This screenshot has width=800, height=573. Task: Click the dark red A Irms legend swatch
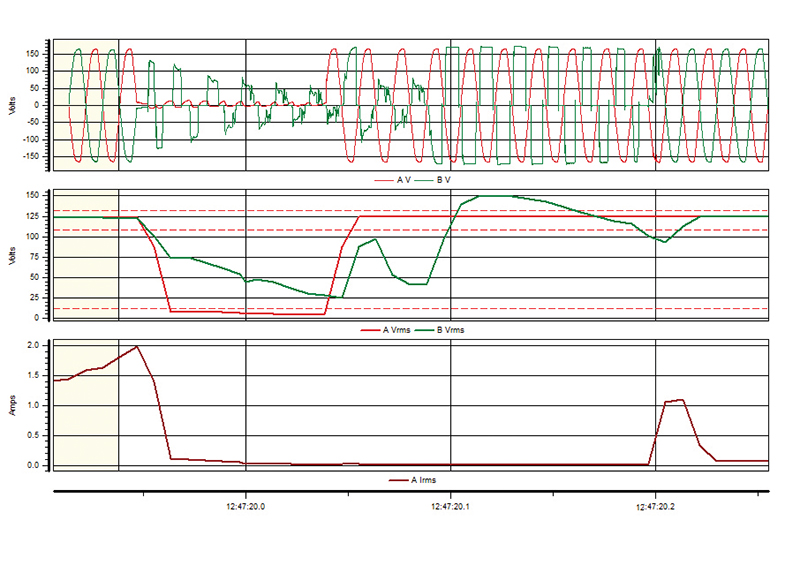398,481
